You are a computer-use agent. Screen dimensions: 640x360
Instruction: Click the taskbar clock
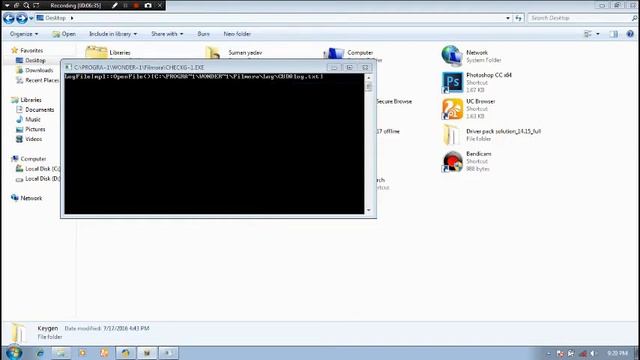coord(617,353)
